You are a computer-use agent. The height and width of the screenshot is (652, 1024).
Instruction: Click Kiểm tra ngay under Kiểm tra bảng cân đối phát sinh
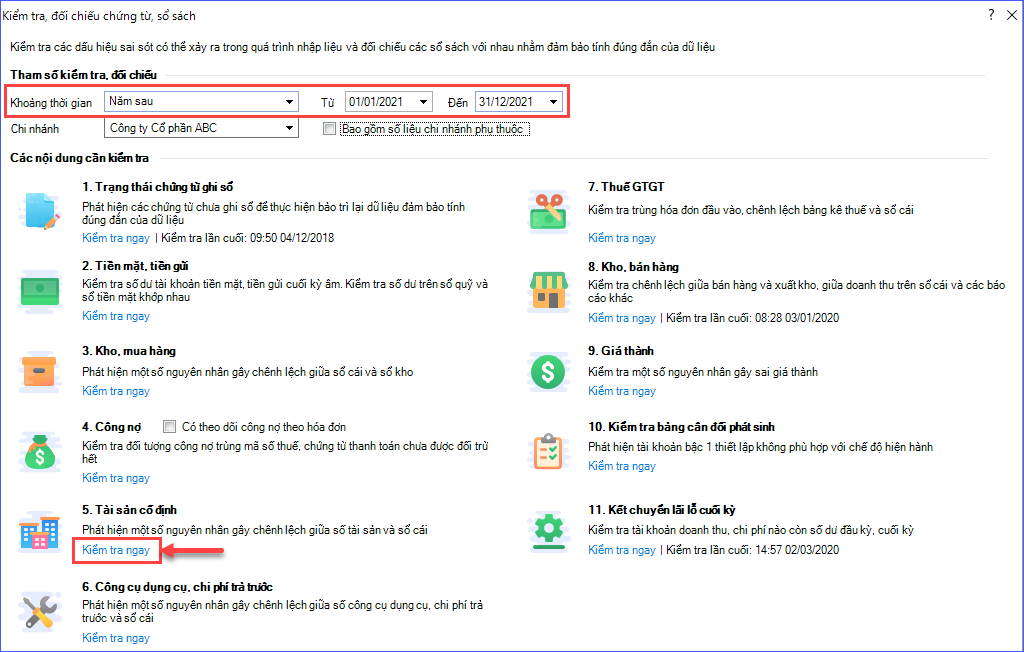point(622,466)
